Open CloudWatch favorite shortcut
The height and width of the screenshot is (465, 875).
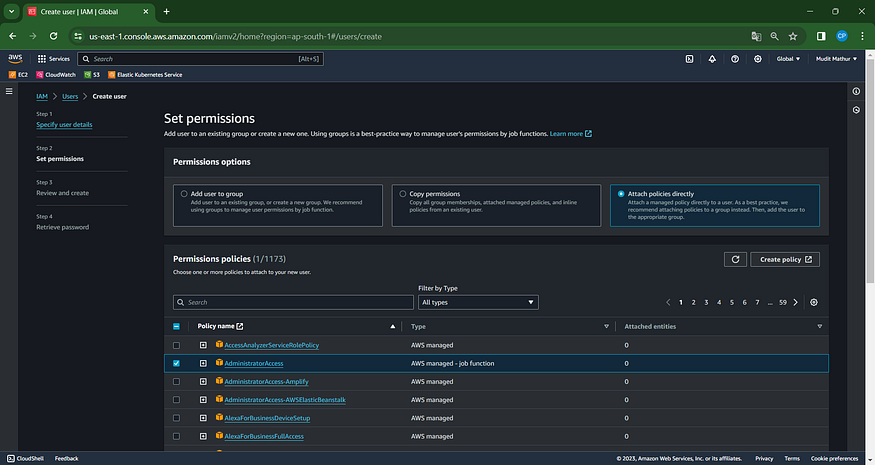(56, 75)
